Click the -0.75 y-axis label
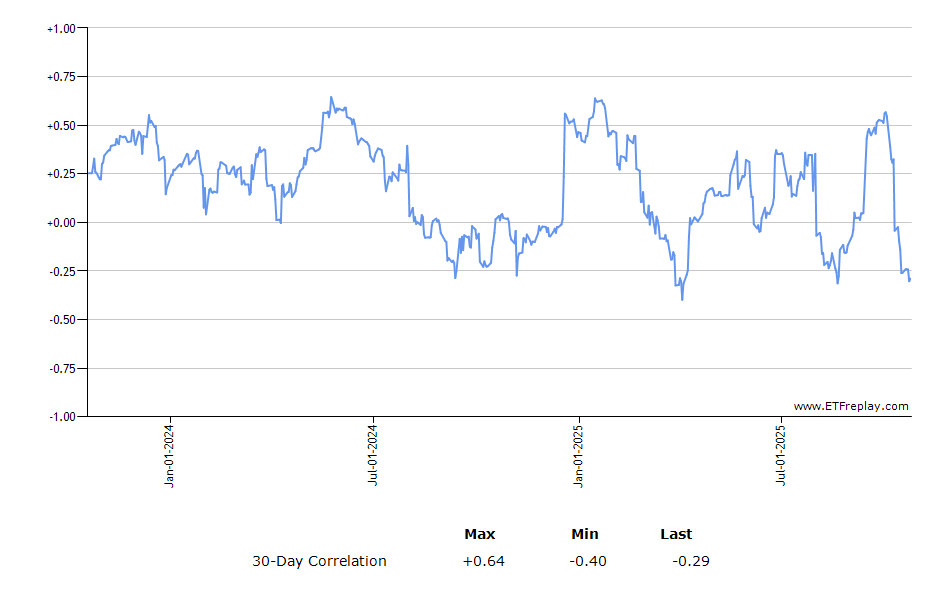940x600 pixels. [62, 368]
